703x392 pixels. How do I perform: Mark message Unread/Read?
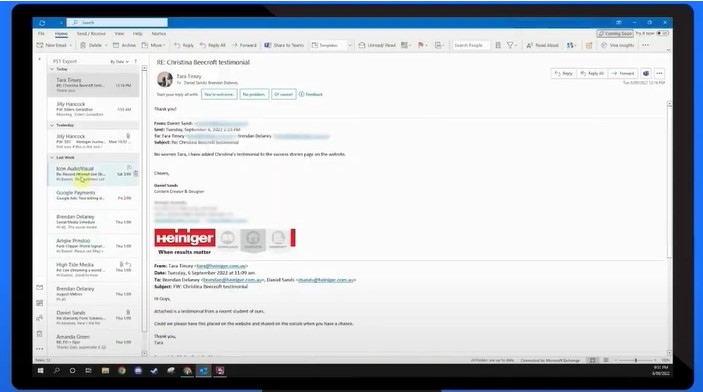click(377, 45)
